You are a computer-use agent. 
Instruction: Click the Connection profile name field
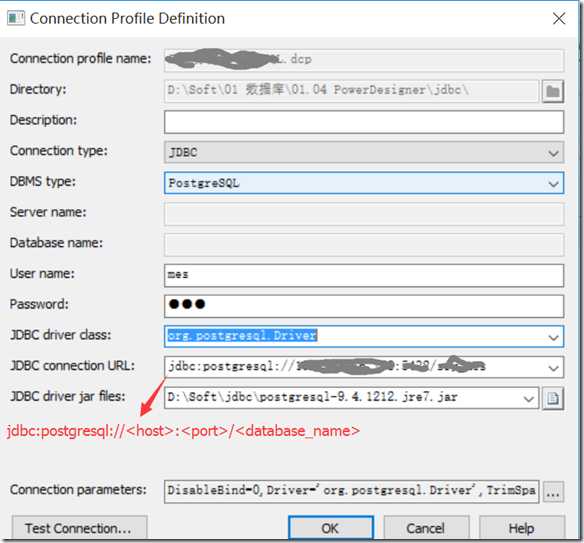pyautogui.click(x=364, y=61)
